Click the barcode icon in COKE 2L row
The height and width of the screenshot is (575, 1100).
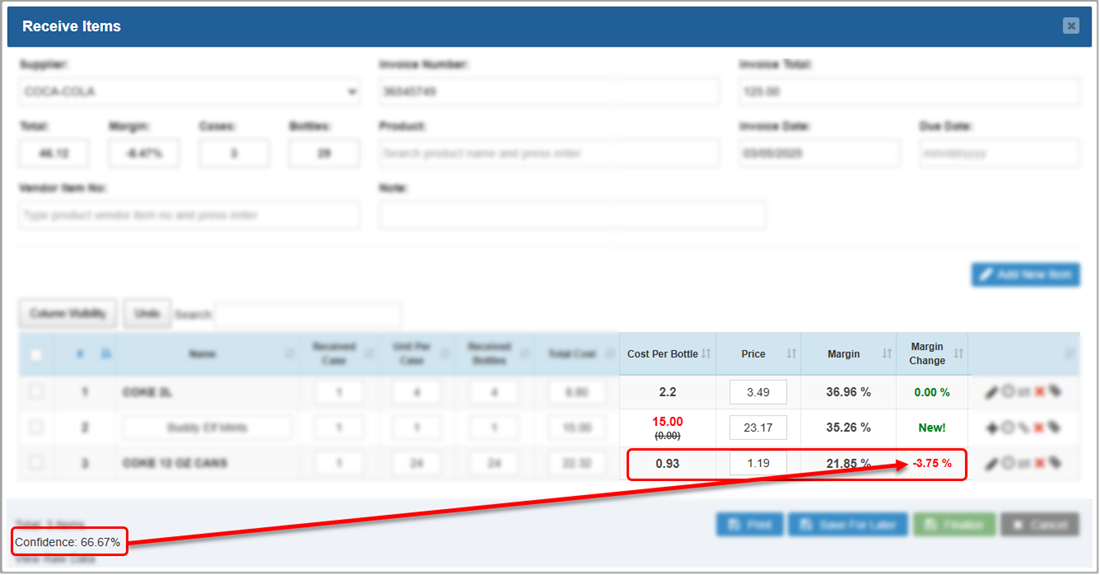coord(1024,392)
